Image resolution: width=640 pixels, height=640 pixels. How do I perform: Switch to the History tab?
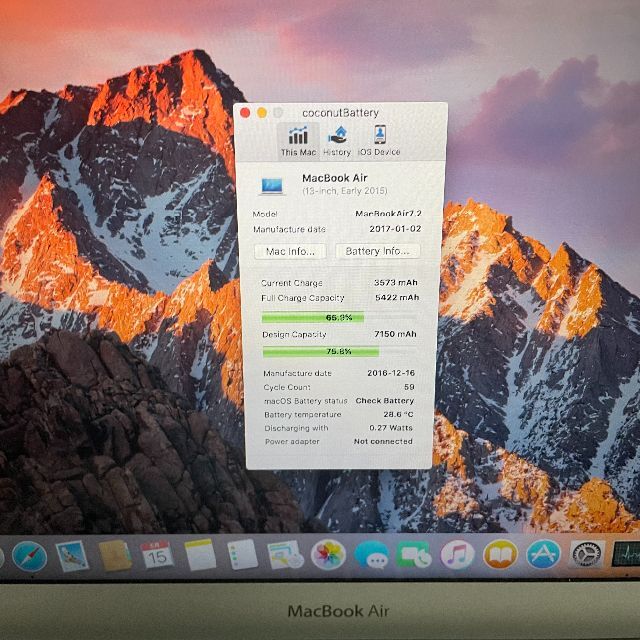coord(337,141)
